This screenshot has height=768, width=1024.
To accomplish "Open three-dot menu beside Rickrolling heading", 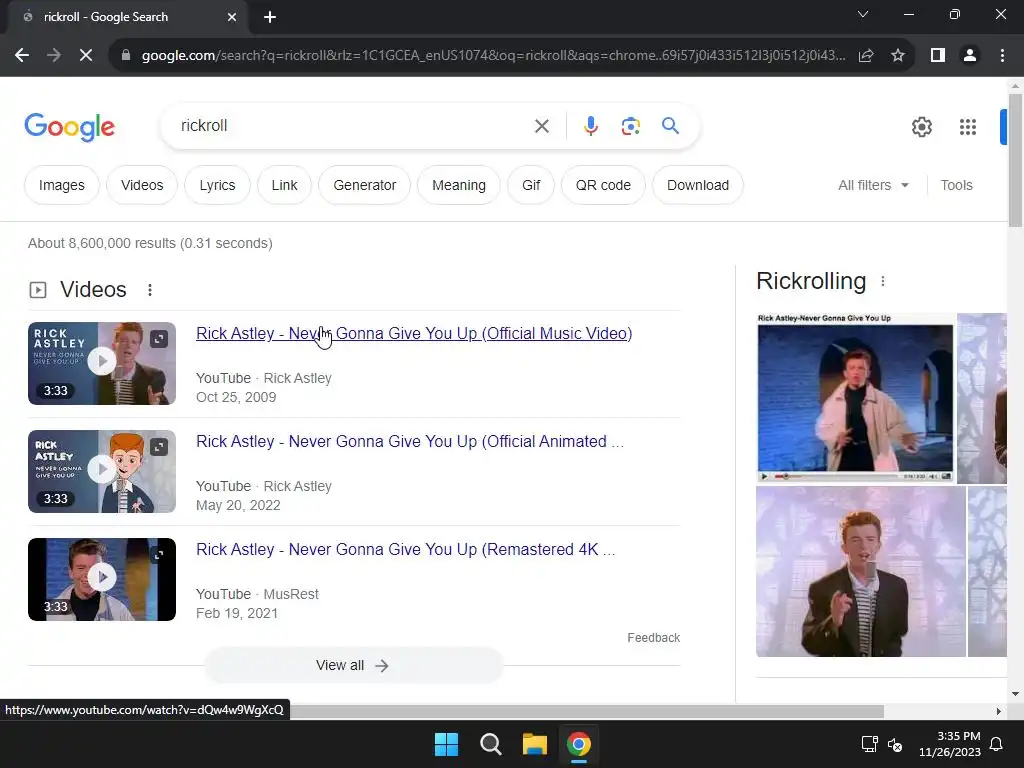I will 883,281.
